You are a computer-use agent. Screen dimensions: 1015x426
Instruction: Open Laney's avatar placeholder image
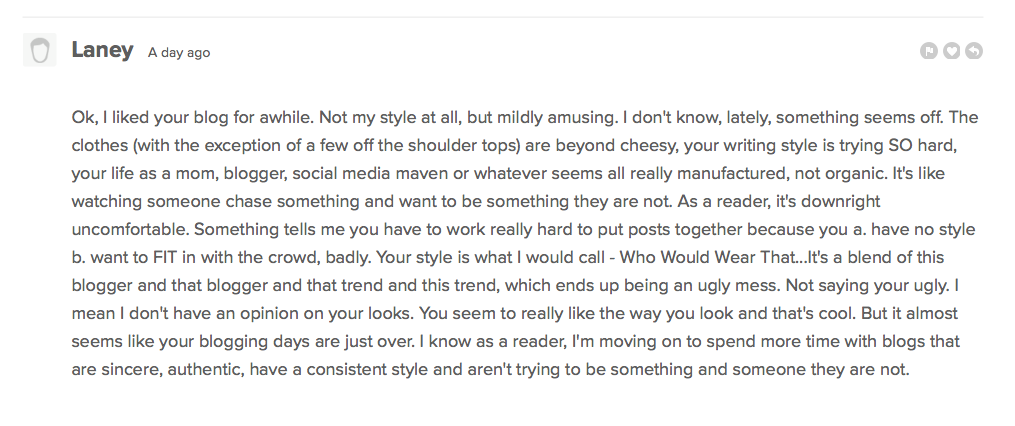[x=39, y=50]
